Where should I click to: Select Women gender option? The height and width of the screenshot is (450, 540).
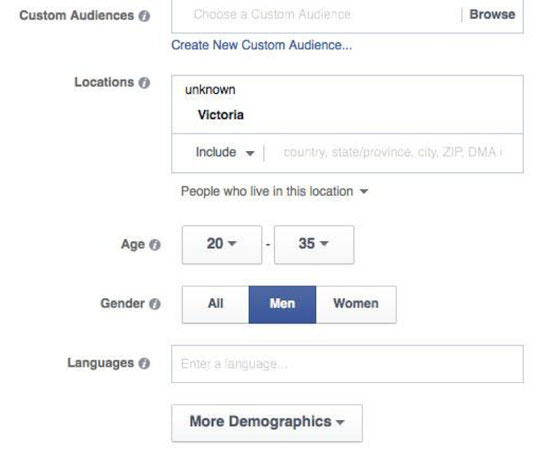point(356,304)
